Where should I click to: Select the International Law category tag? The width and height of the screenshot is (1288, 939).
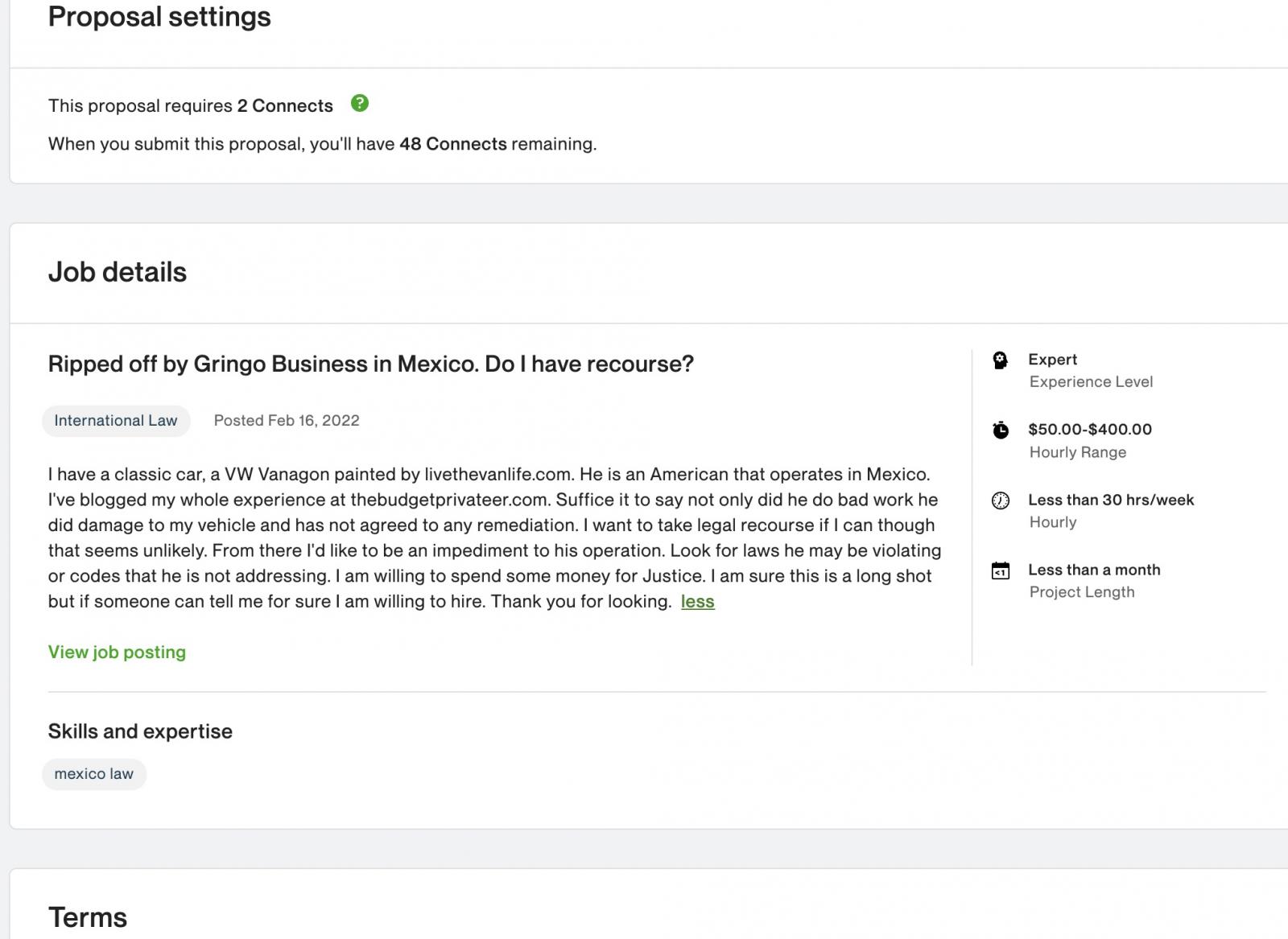click(x=116, y=421)
